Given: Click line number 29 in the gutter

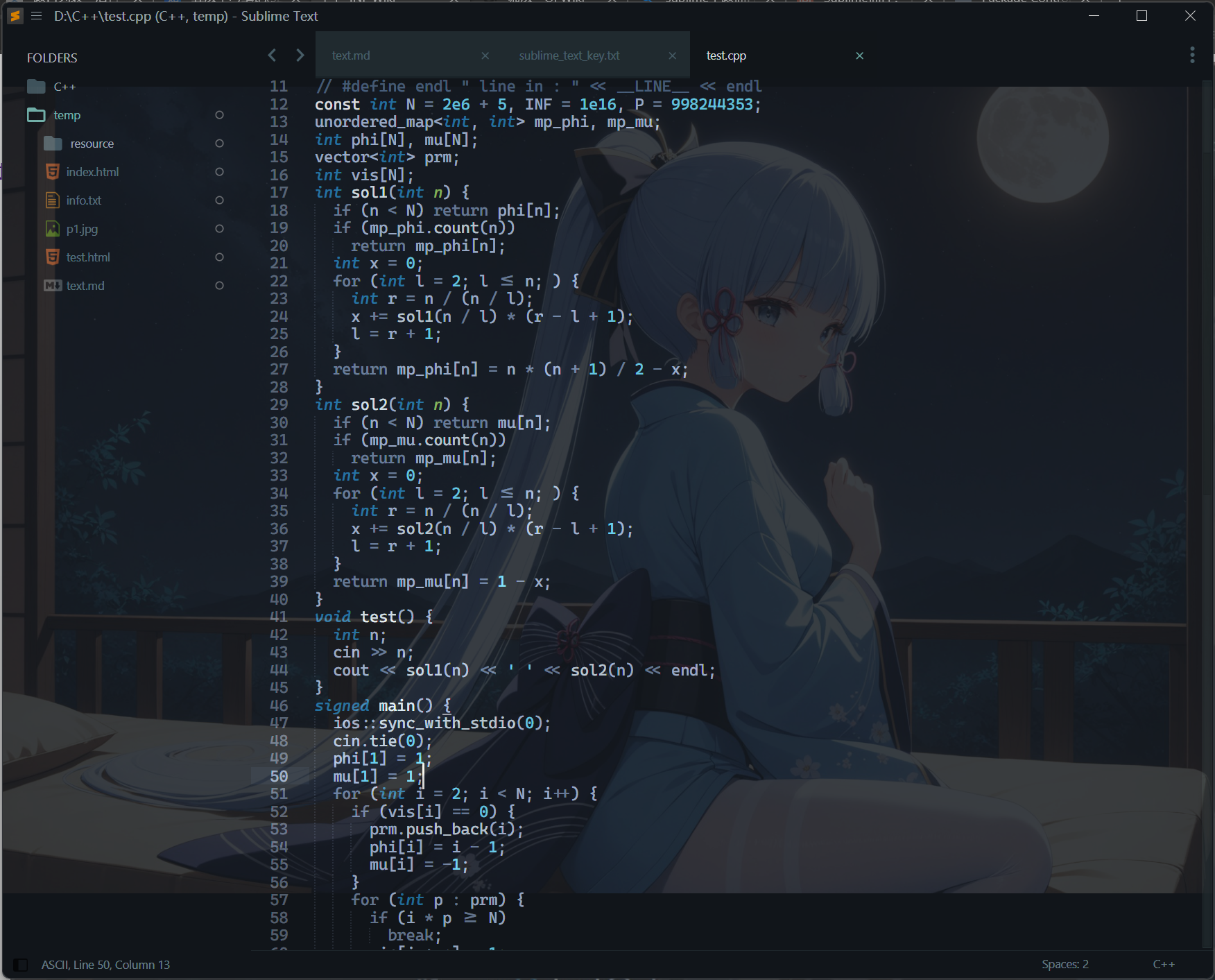Looking at the screenshot, I should pyautogui.click(x=279, y=404).
